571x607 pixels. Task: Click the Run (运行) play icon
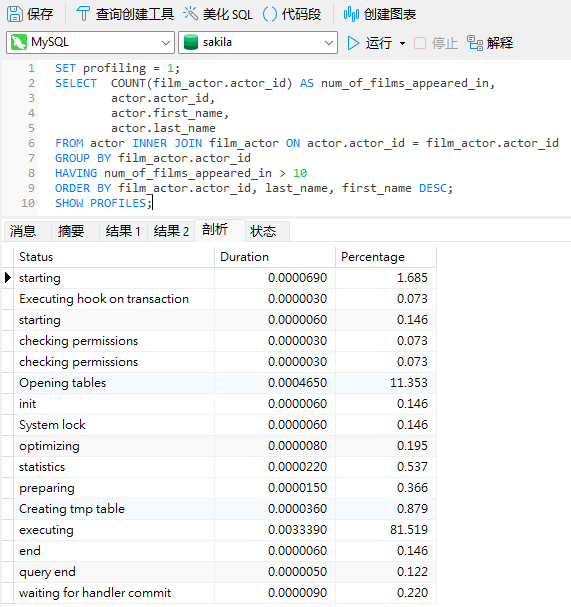(353, 43)
